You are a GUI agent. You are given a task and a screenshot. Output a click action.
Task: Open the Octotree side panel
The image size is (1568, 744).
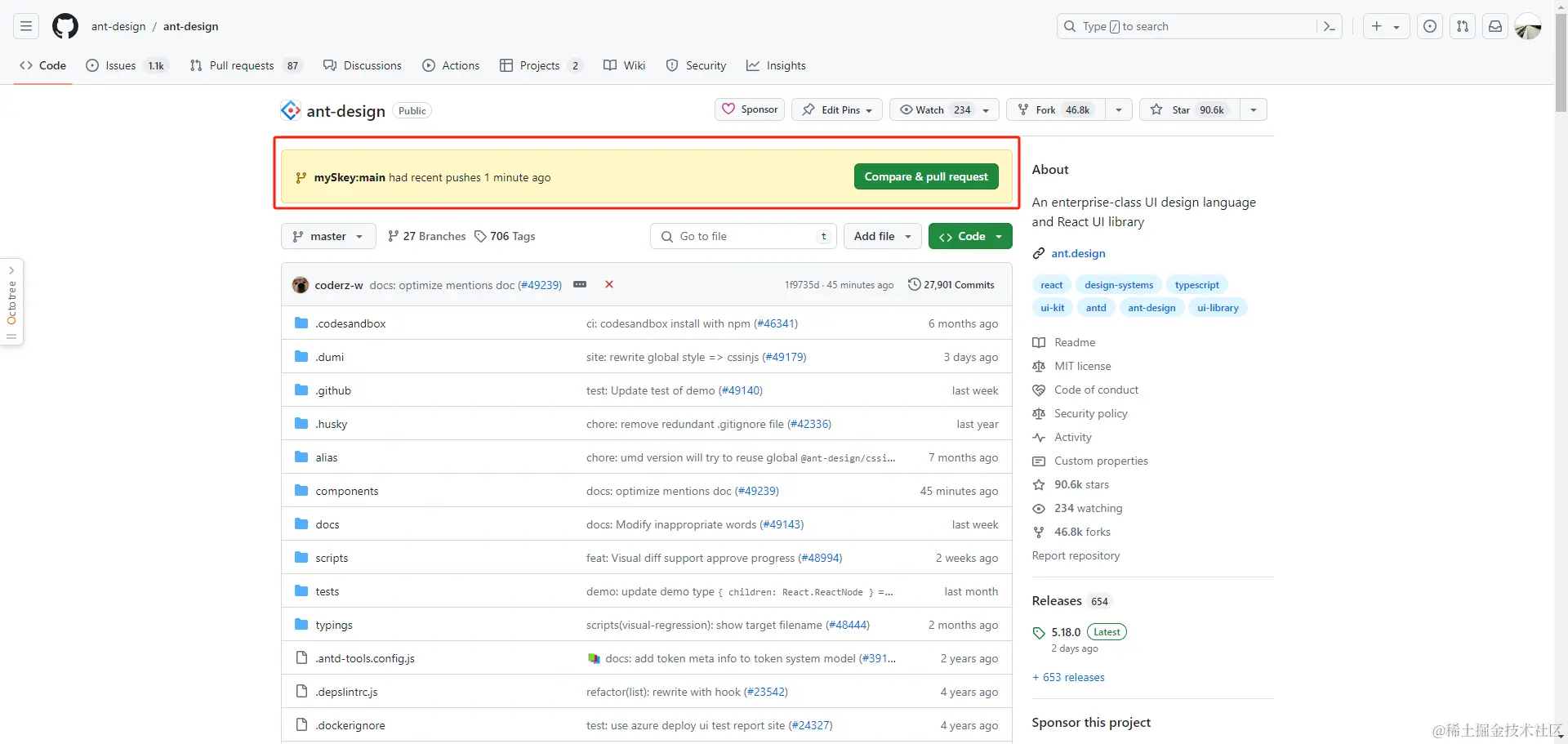point(11,302)
